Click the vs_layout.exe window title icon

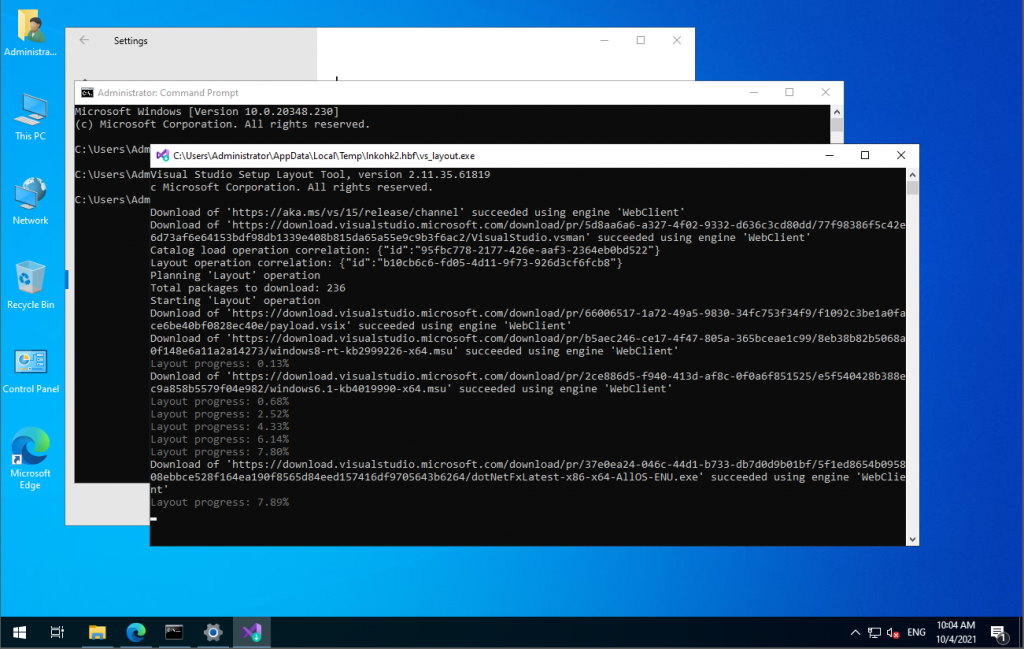163,155
